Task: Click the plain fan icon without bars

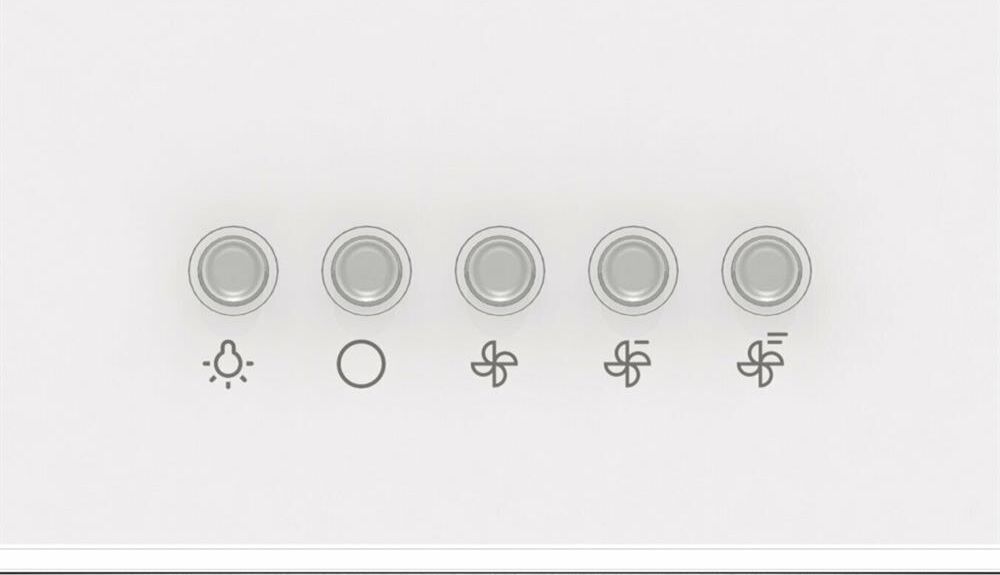Action: point(494,363)
